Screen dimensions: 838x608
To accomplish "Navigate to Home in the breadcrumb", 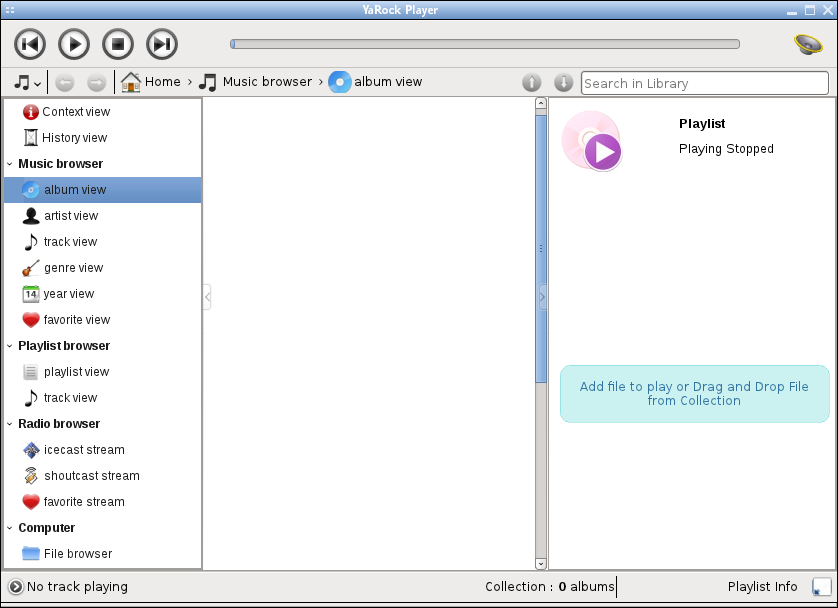I will [151, 82].
